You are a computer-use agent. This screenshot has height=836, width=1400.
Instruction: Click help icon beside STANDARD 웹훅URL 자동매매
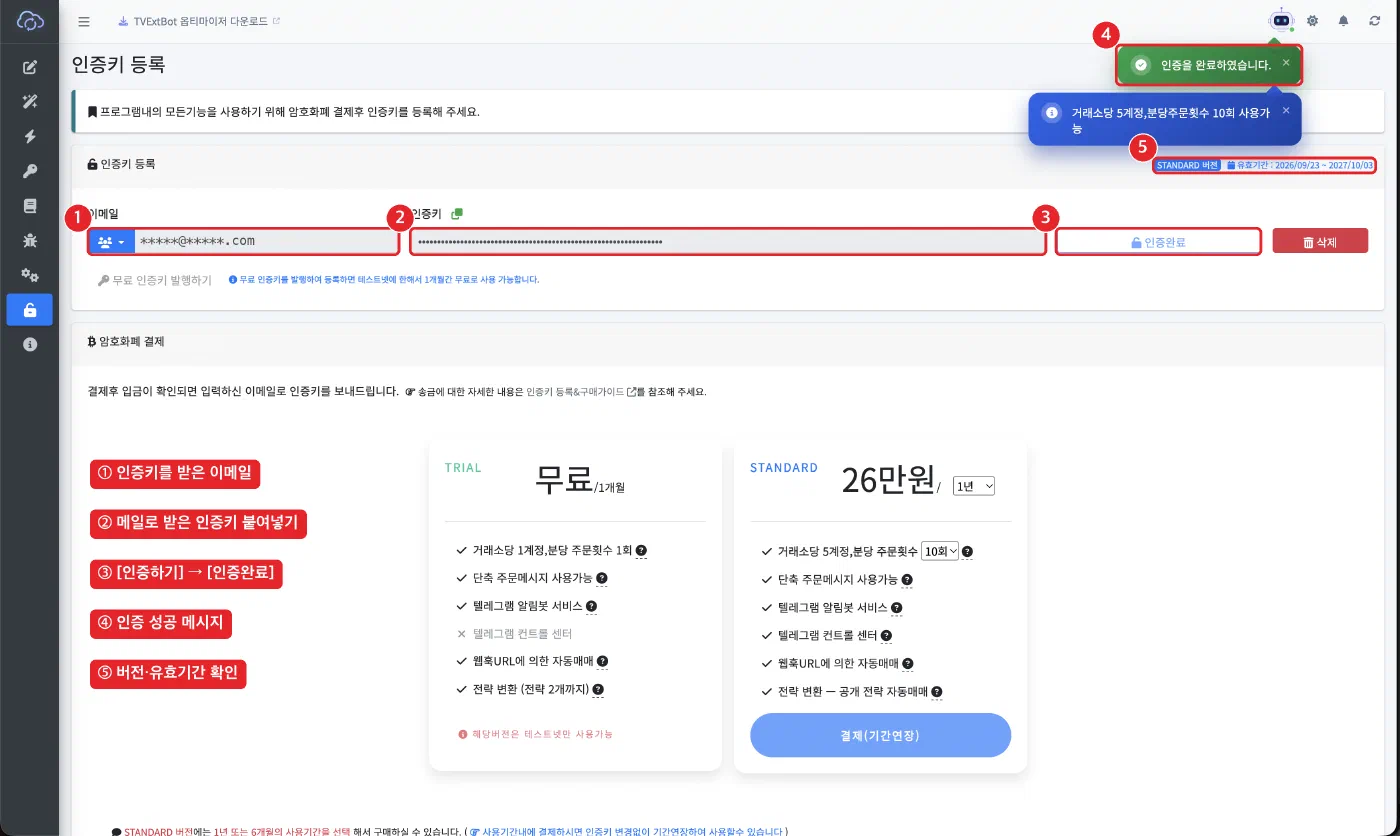point(907,663)
